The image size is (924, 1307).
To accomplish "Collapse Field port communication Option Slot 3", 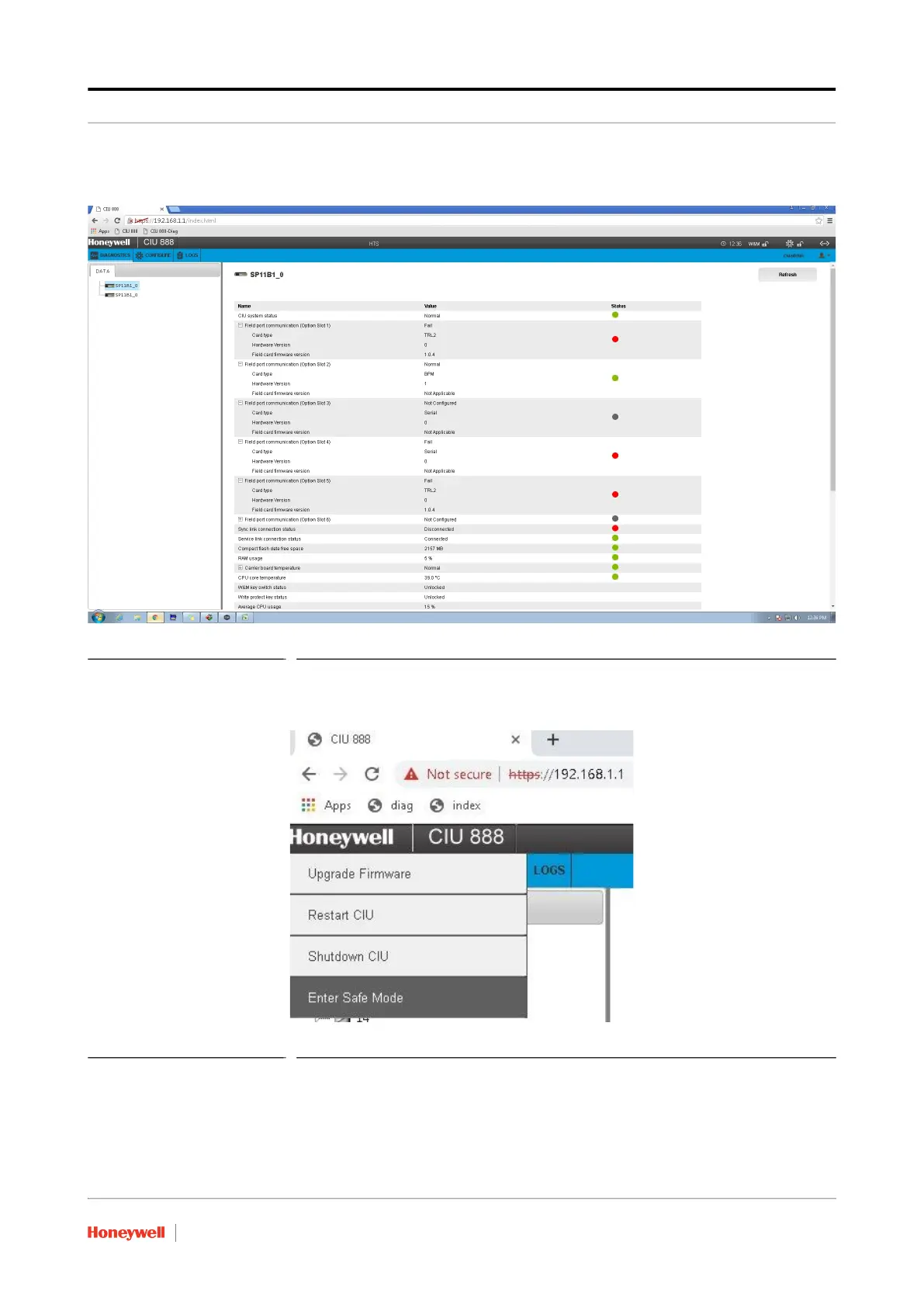I will point(241,403).
